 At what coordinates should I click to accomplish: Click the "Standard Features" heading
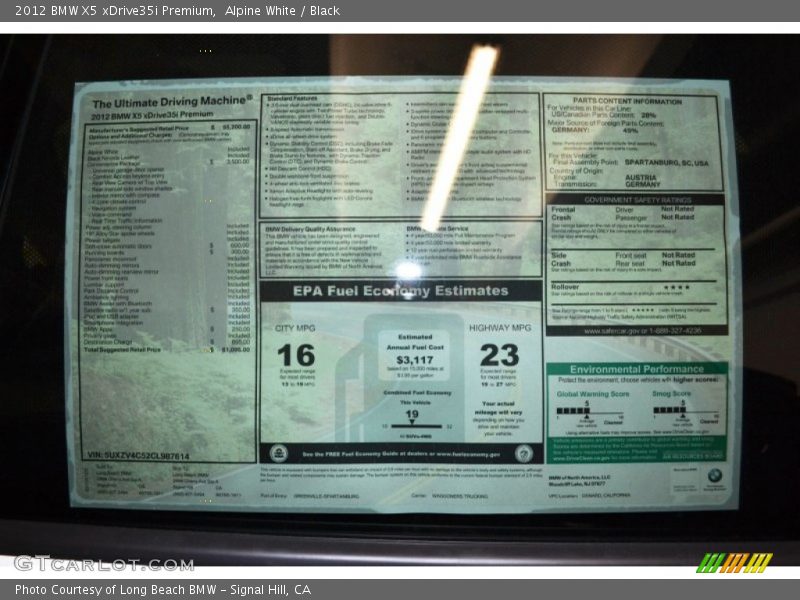tap(292, 98)
